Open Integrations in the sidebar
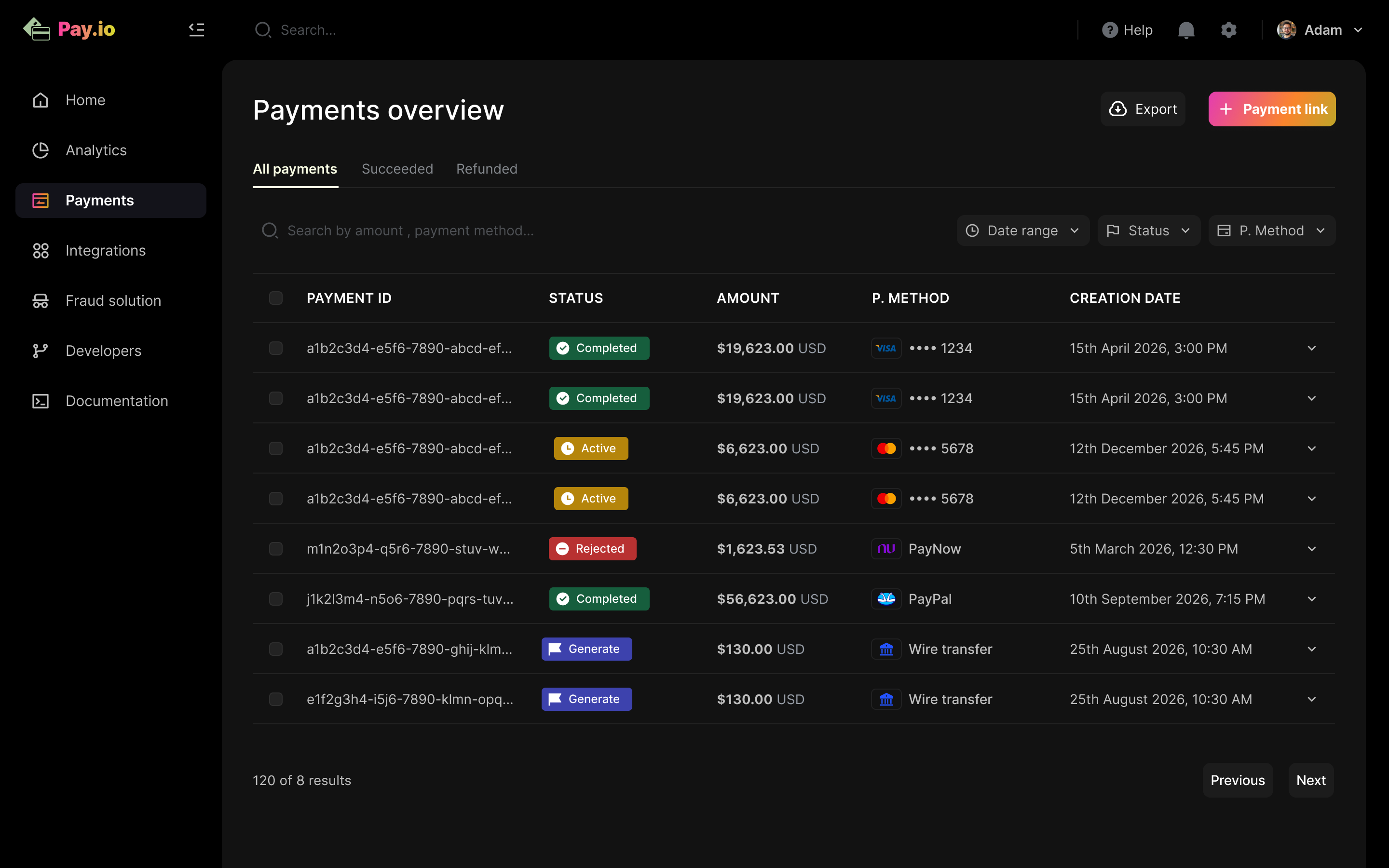 click(x=111, y=251)
